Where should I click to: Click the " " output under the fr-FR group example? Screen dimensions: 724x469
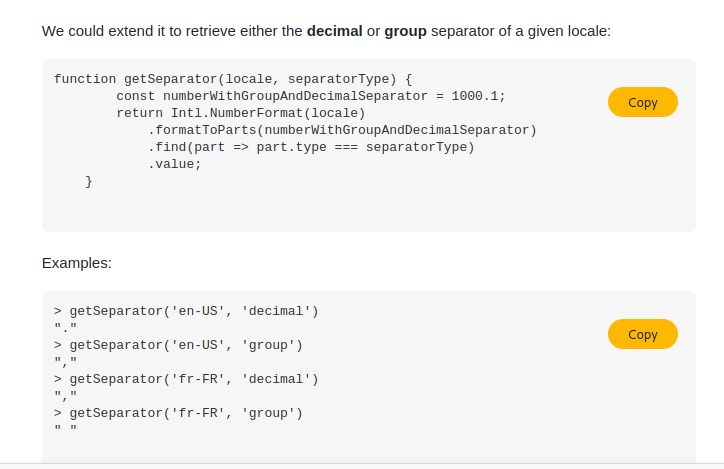click(x=66, y=429)
